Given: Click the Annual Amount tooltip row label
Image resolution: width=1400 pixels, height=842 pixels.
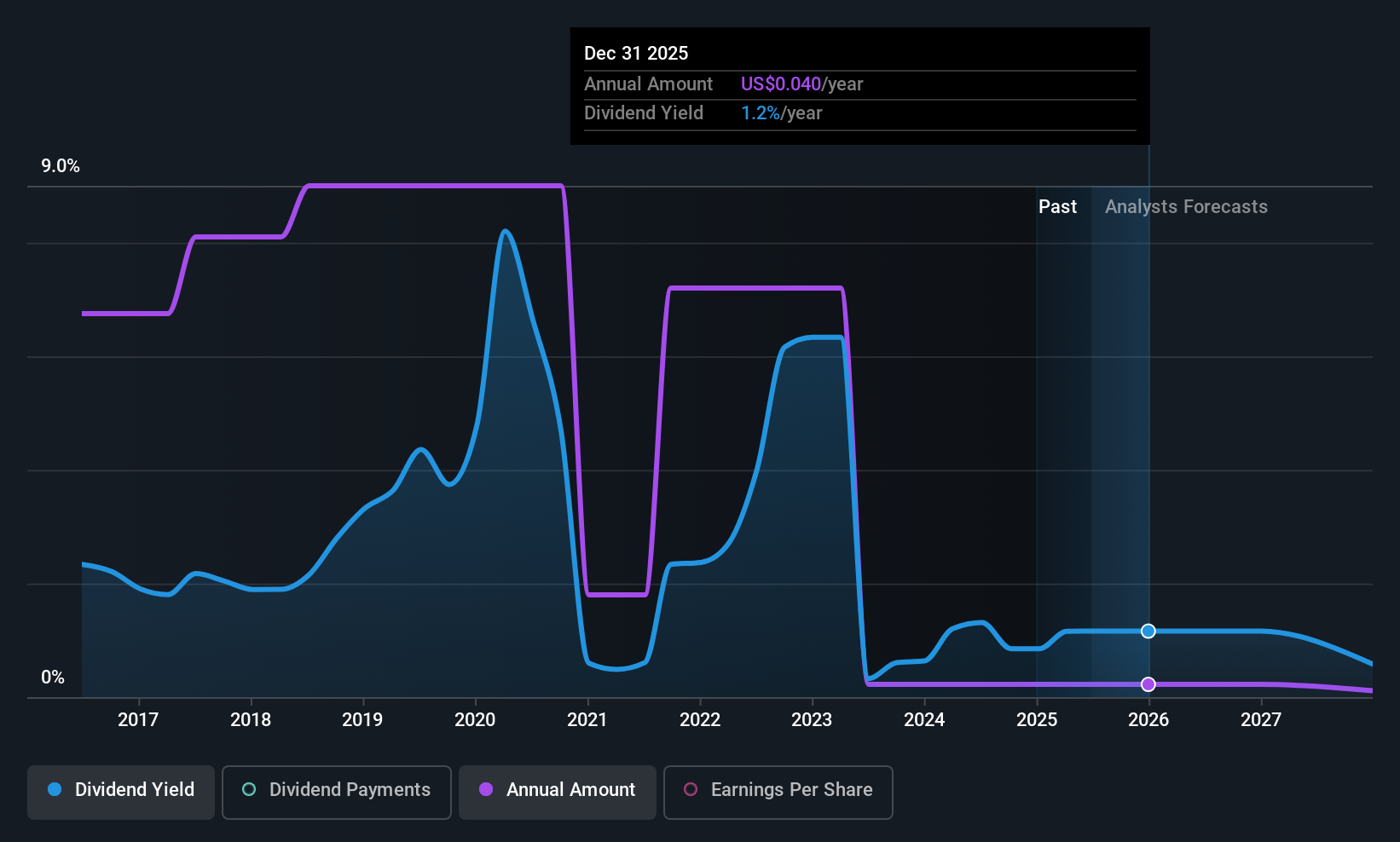Looking at the screenshot, I should [648, 84].
